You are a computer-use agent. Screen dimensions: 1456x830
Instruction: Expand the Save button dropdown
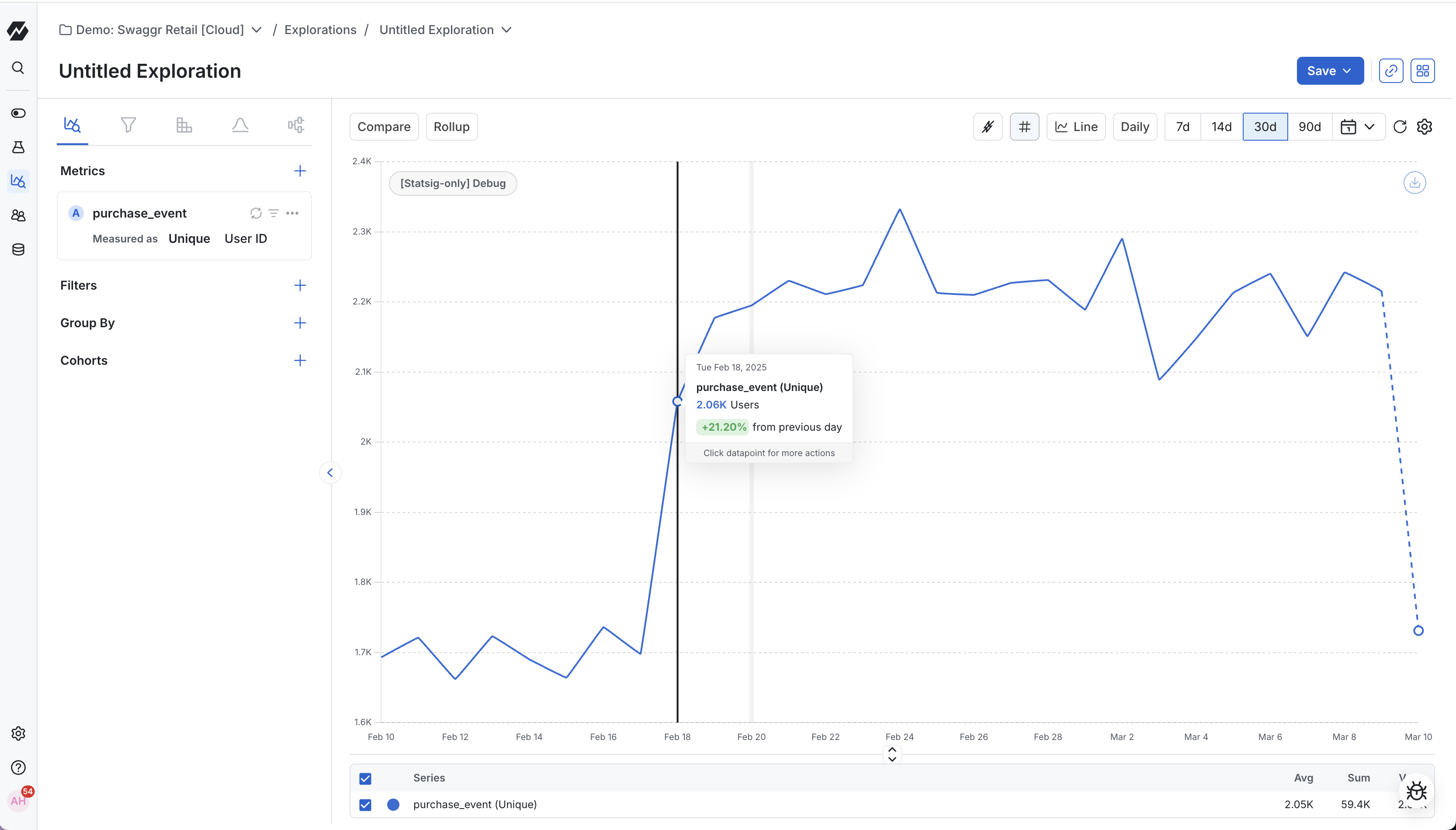pos(1347,71)
